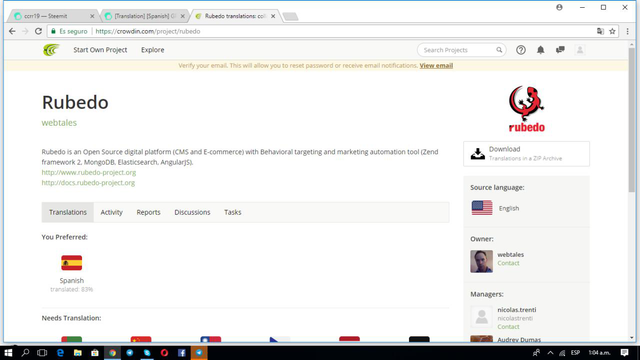Click the search magnifier icon
This screenshot has height=360, width=640.
click(x=499, y=50)
